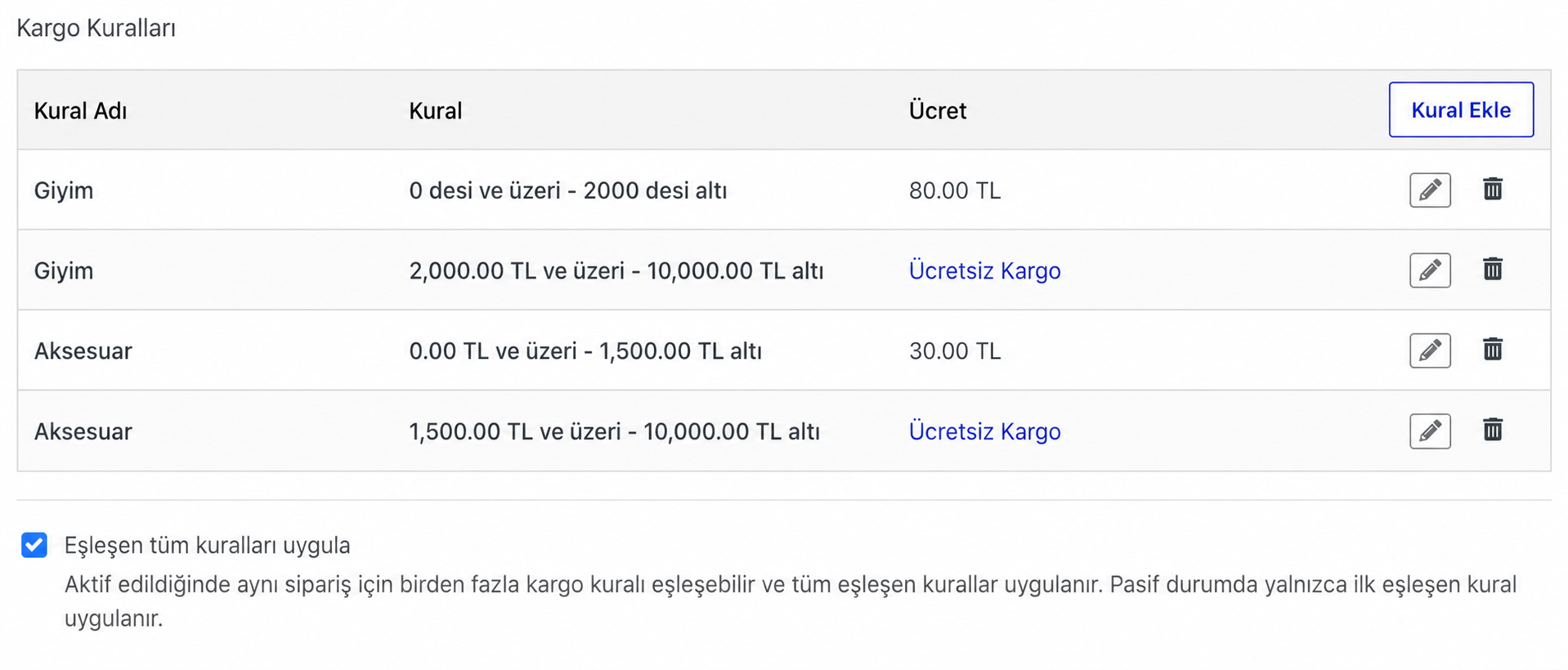Click the Eşleşen tüm kuralları uygula label

tap(208, 545)
